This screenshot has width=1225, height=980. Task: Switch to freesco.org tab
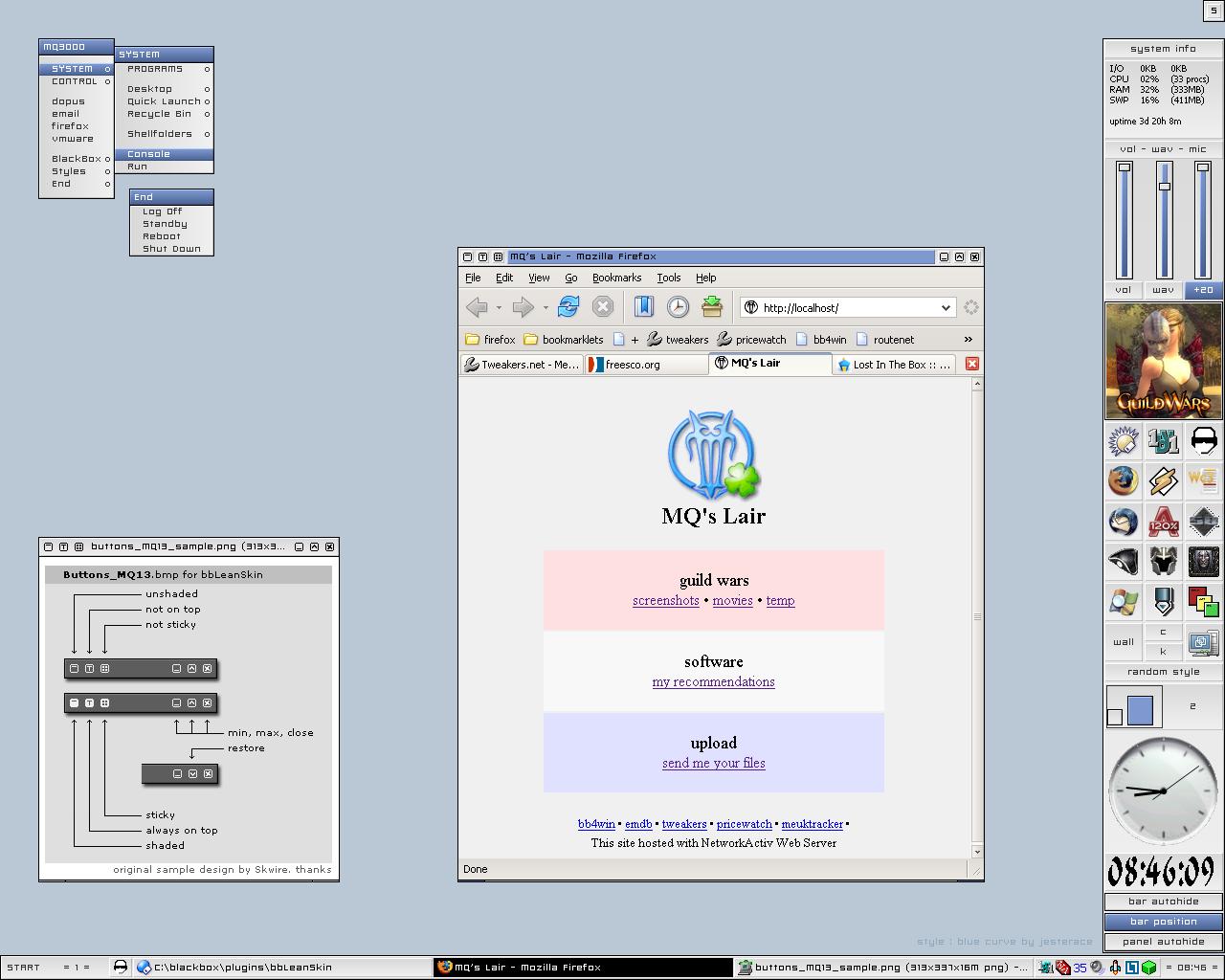point(646,365)
